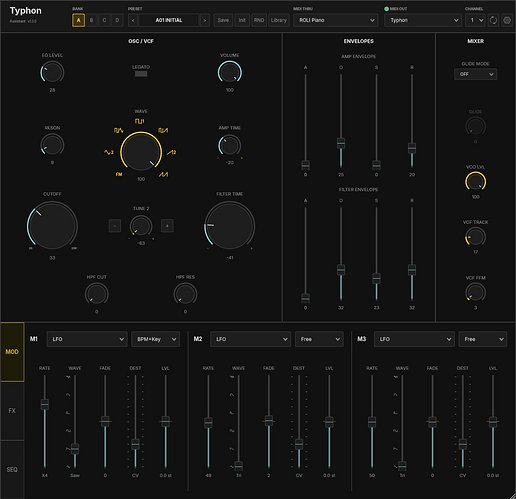516x499 pixels.
Task: Click the A01 INITIAL preset name field
Action: click(169, 20)
